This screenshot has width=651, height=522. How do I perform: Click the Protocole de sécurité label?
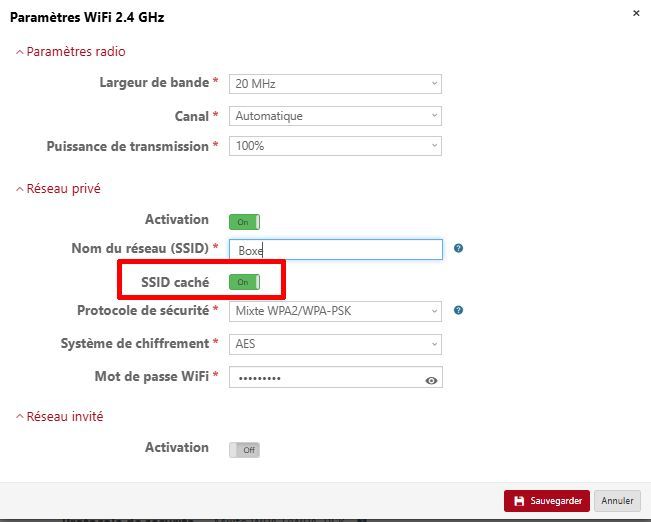tap(143, 311)
